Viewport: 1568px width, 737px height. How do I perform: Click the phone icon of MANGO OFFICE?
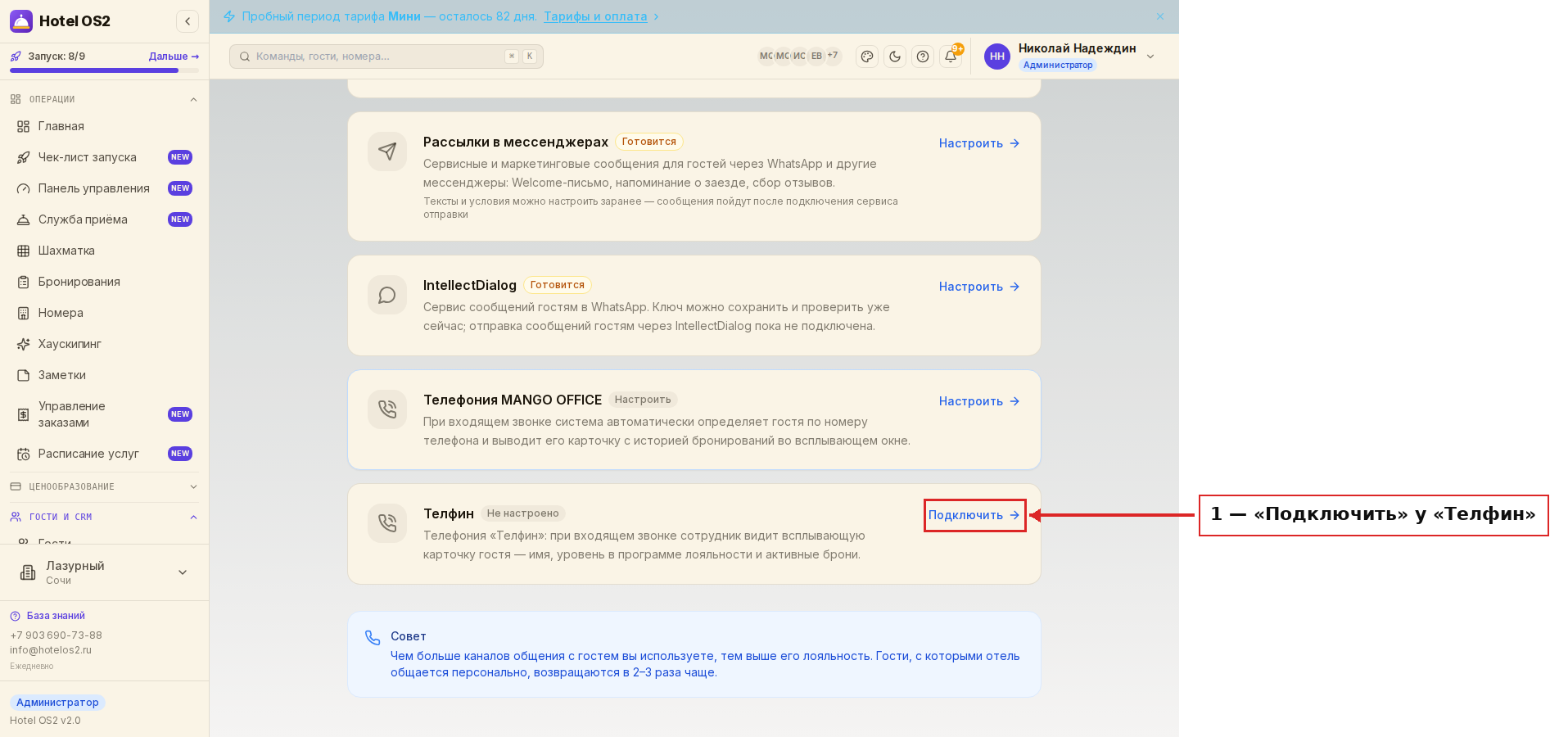(387, 409)
